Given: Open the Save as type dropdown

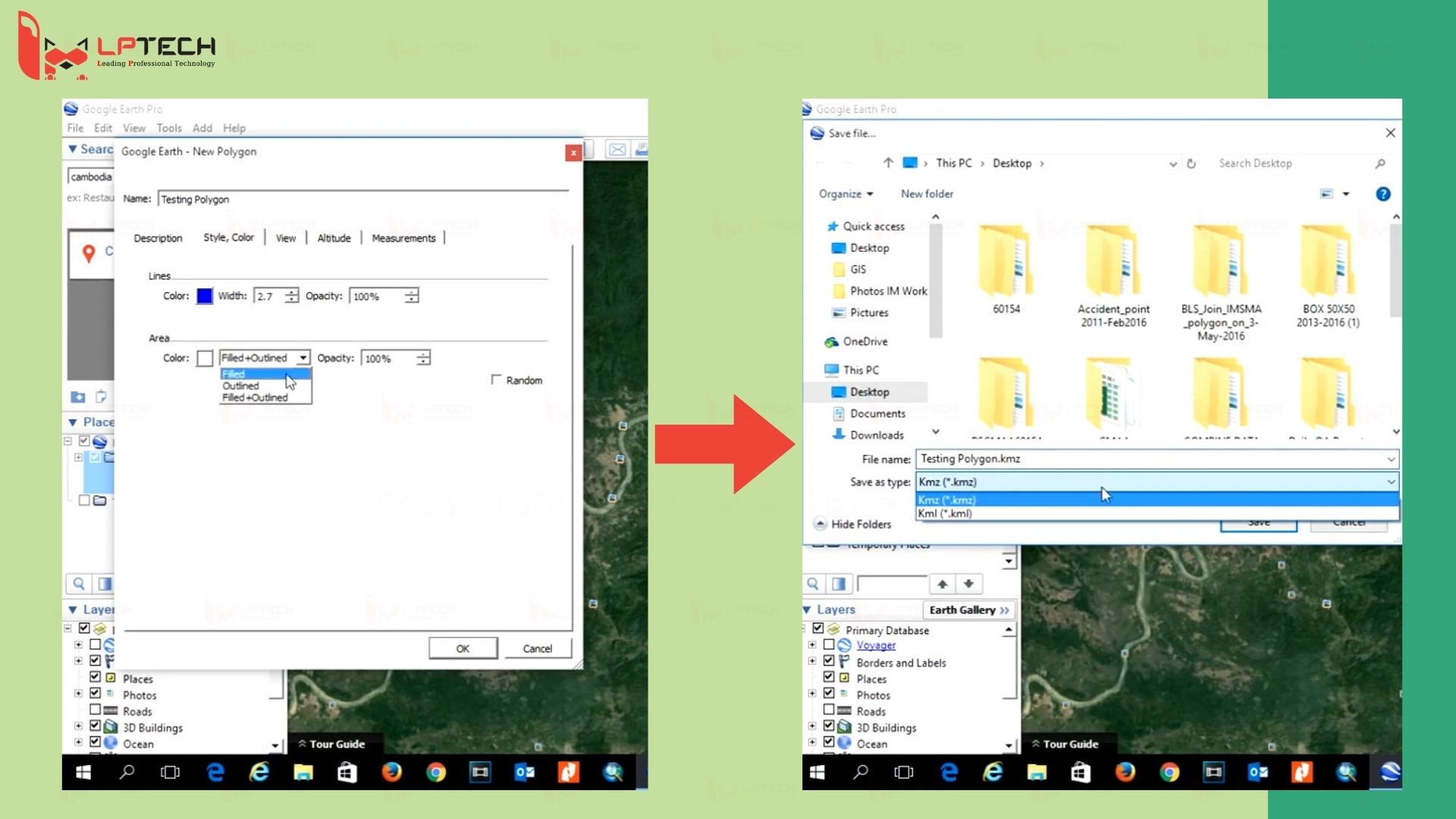Looking at the screenshot, I should click(1157, 482).
